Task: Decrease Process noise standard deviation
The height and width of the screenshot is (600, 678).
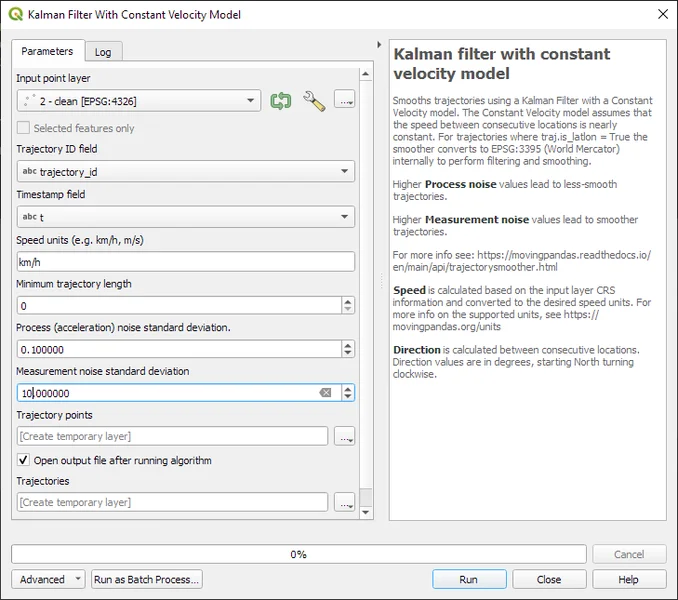Action: click(x=348, y=354)
